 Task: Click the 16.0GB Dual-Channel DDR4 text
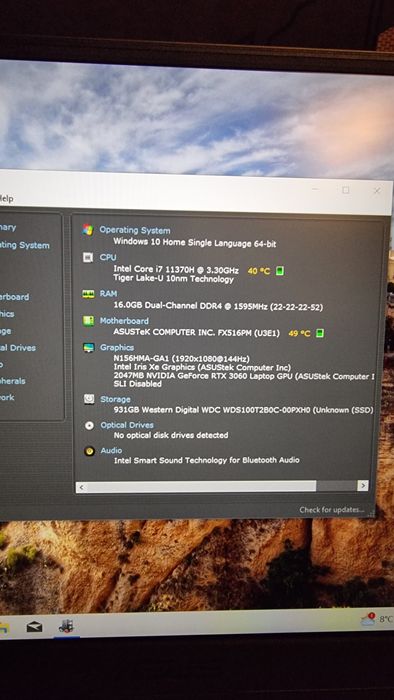(218, 307)
